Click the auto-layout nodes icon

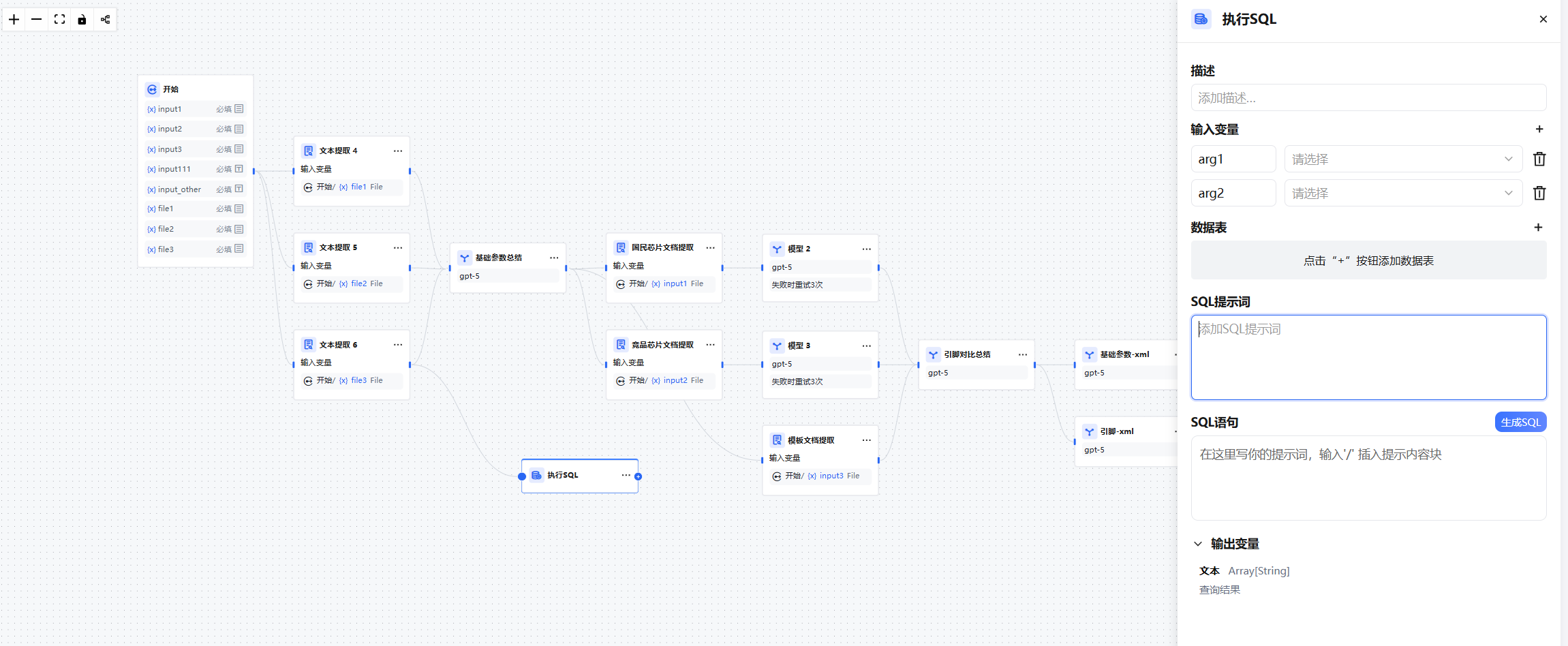[x=105, y=19]
